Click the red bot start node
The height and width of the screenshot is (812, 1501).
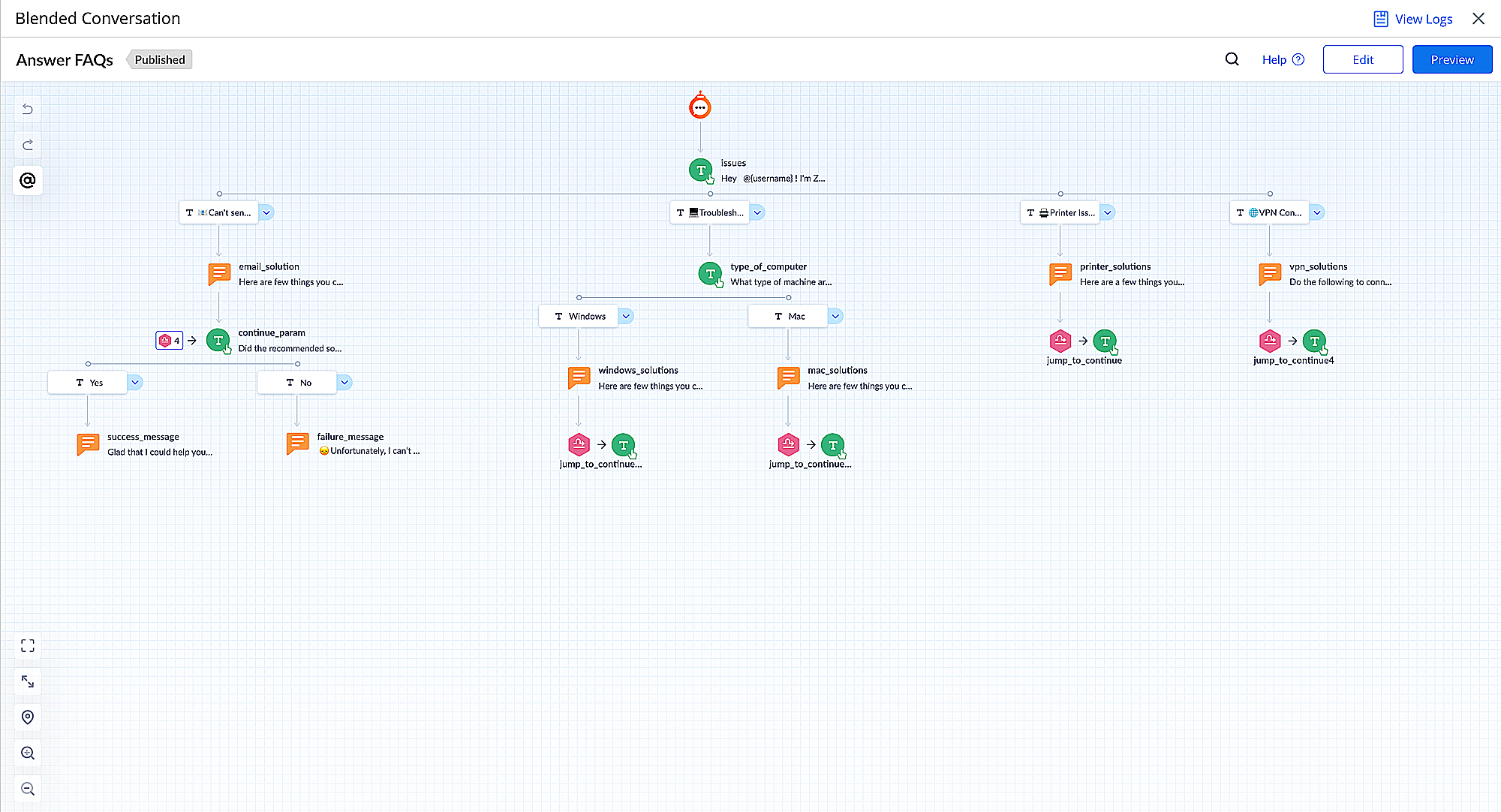click(x=700, y=107)
